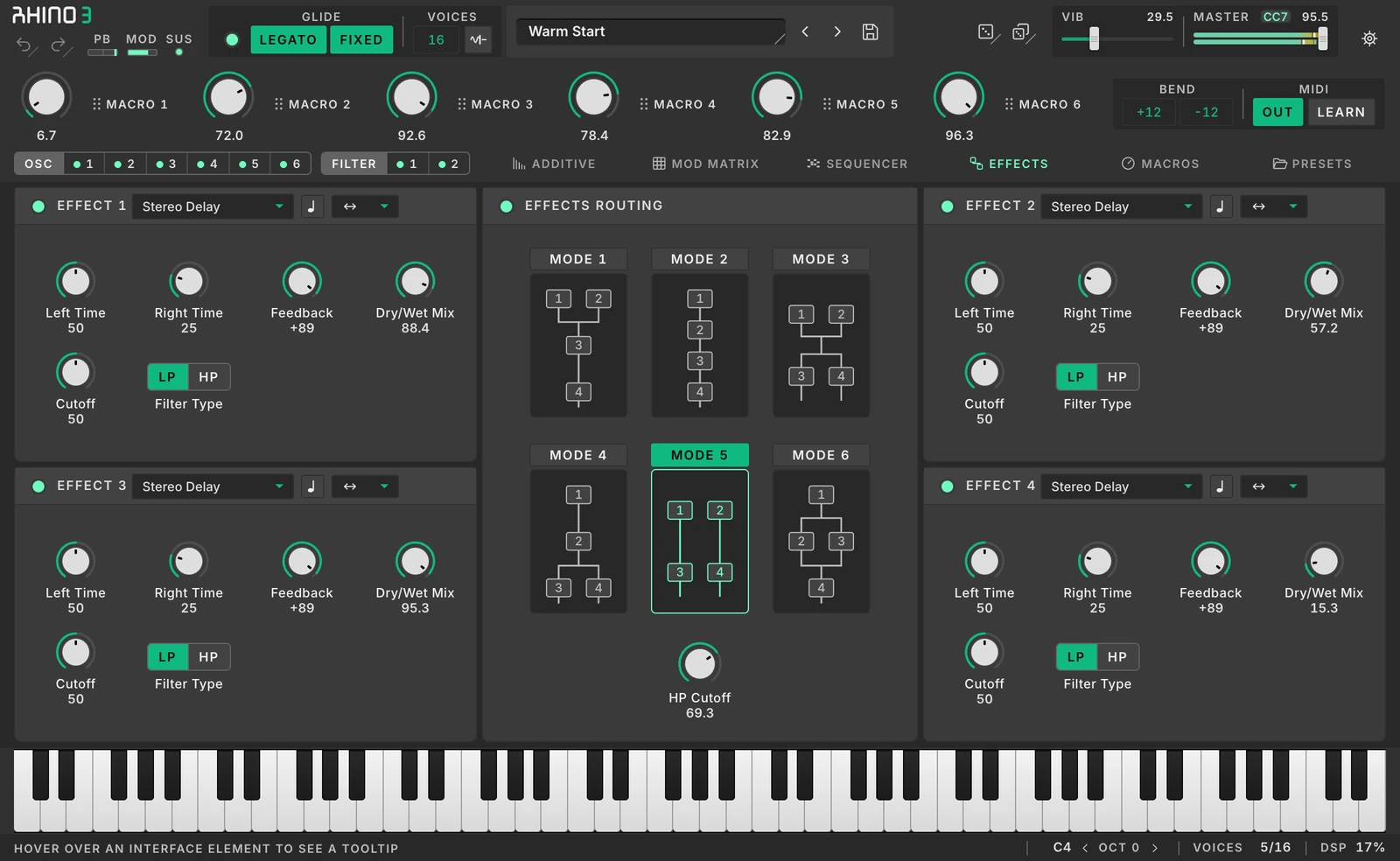The image size is (1400, 861).
Task: Toggle Effect 1 tempo sync note icon
Action: coord(311,206)
